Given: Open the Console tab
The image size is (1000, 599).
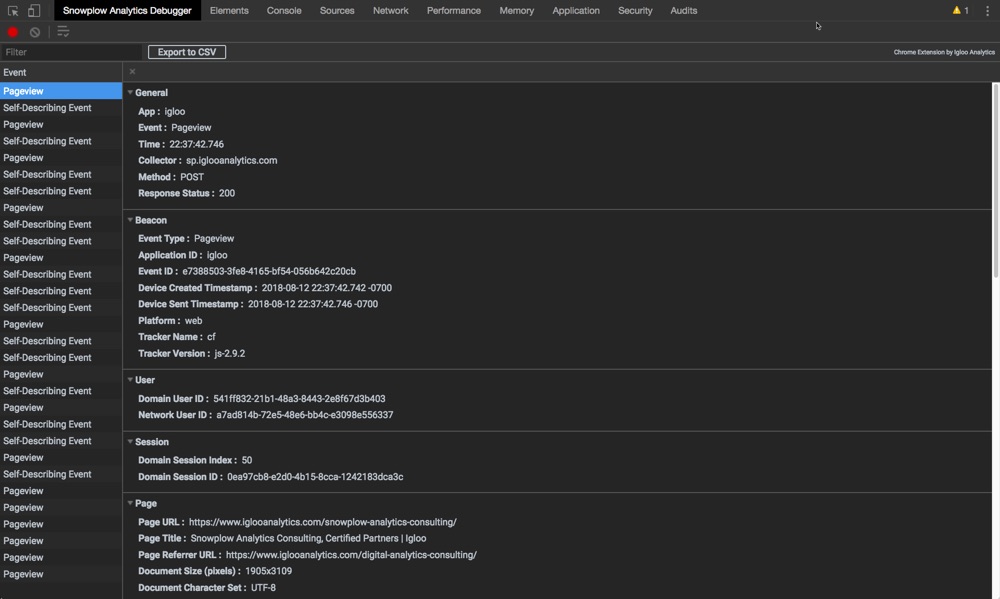Looking at the screenshot, I should tap(284, 10).
